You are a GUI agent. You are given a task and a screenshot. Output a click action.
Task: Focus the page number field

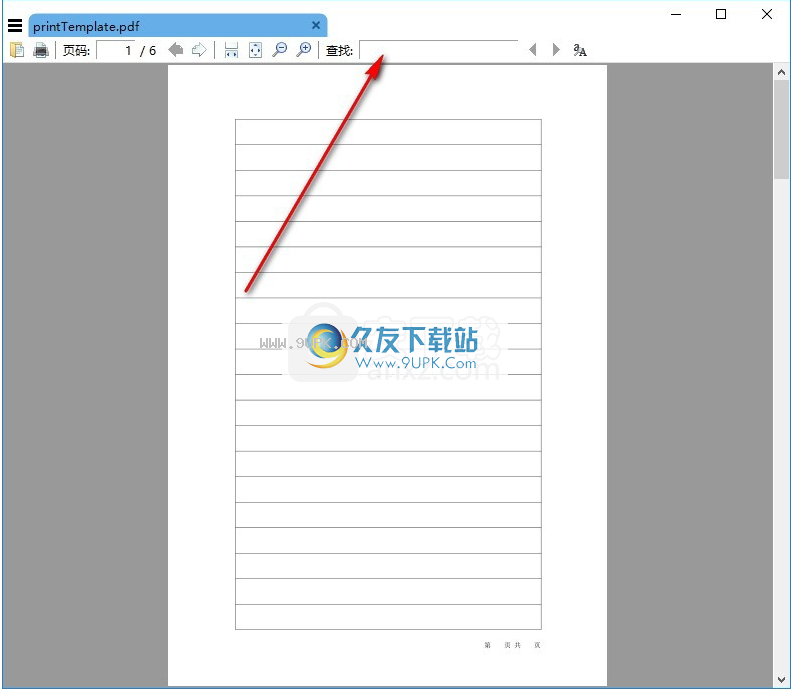click(116, 50)
